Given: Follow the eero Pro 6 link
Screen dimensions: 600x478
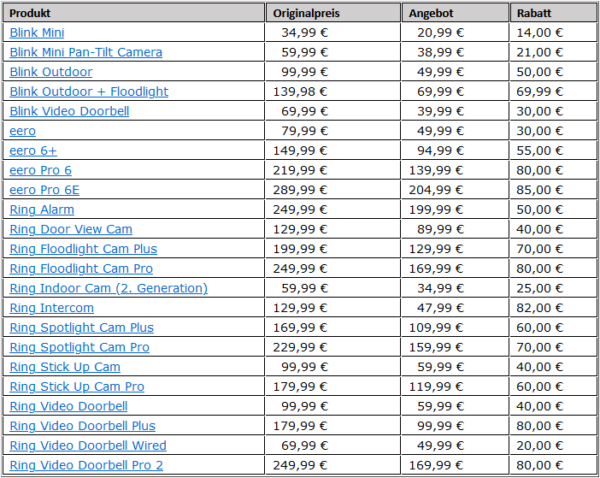Looking at the screenshot, I should (41, 170).
